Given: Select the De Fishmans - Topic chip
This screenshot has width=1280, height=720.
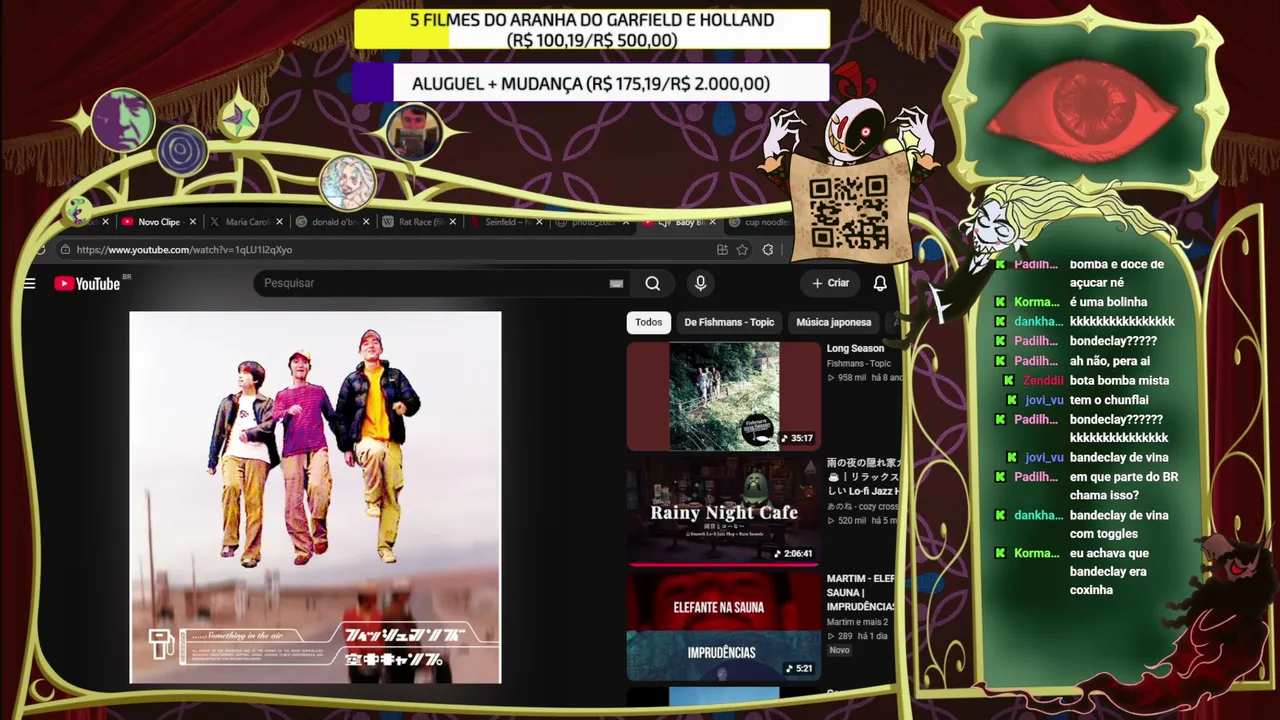Looking at the screenshot, I should (729, 322).
